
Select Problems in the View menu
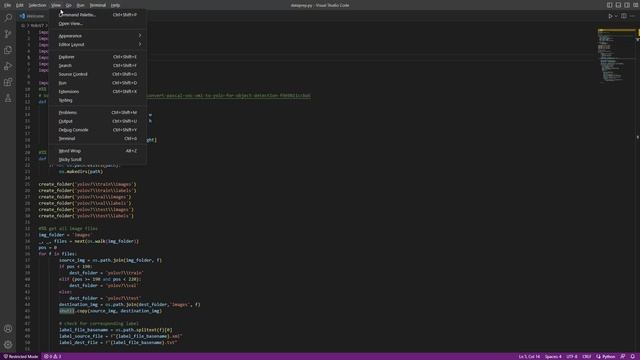(x=98, y=112)
